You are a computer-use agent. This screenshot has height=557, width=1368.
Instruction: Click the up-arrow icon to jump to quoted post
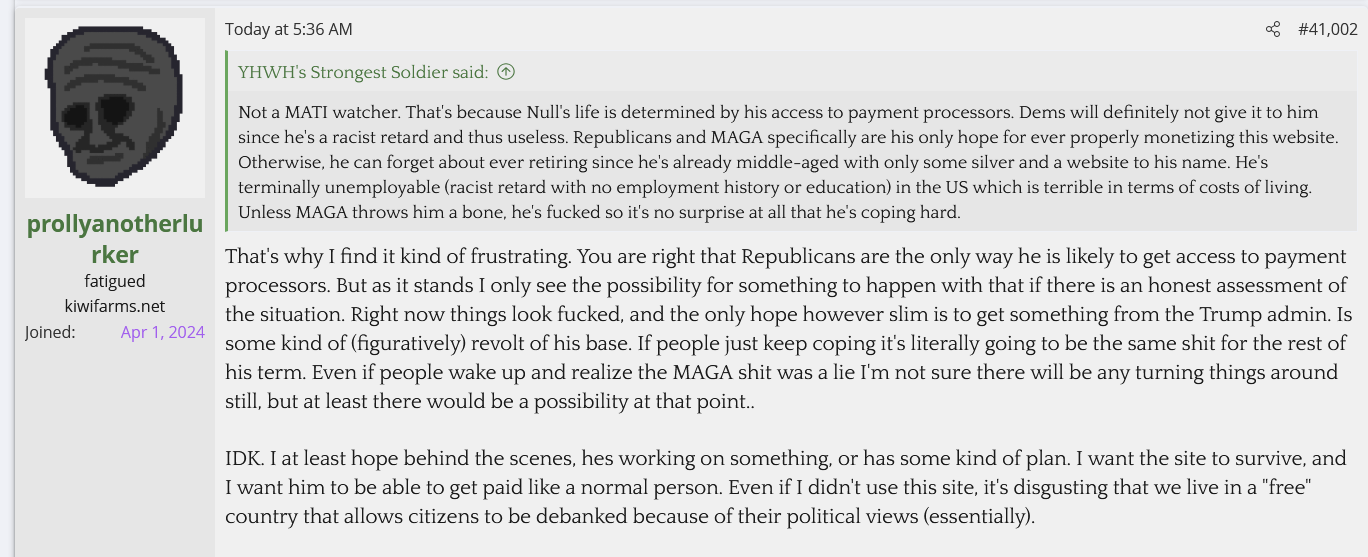tap(506, 72)
